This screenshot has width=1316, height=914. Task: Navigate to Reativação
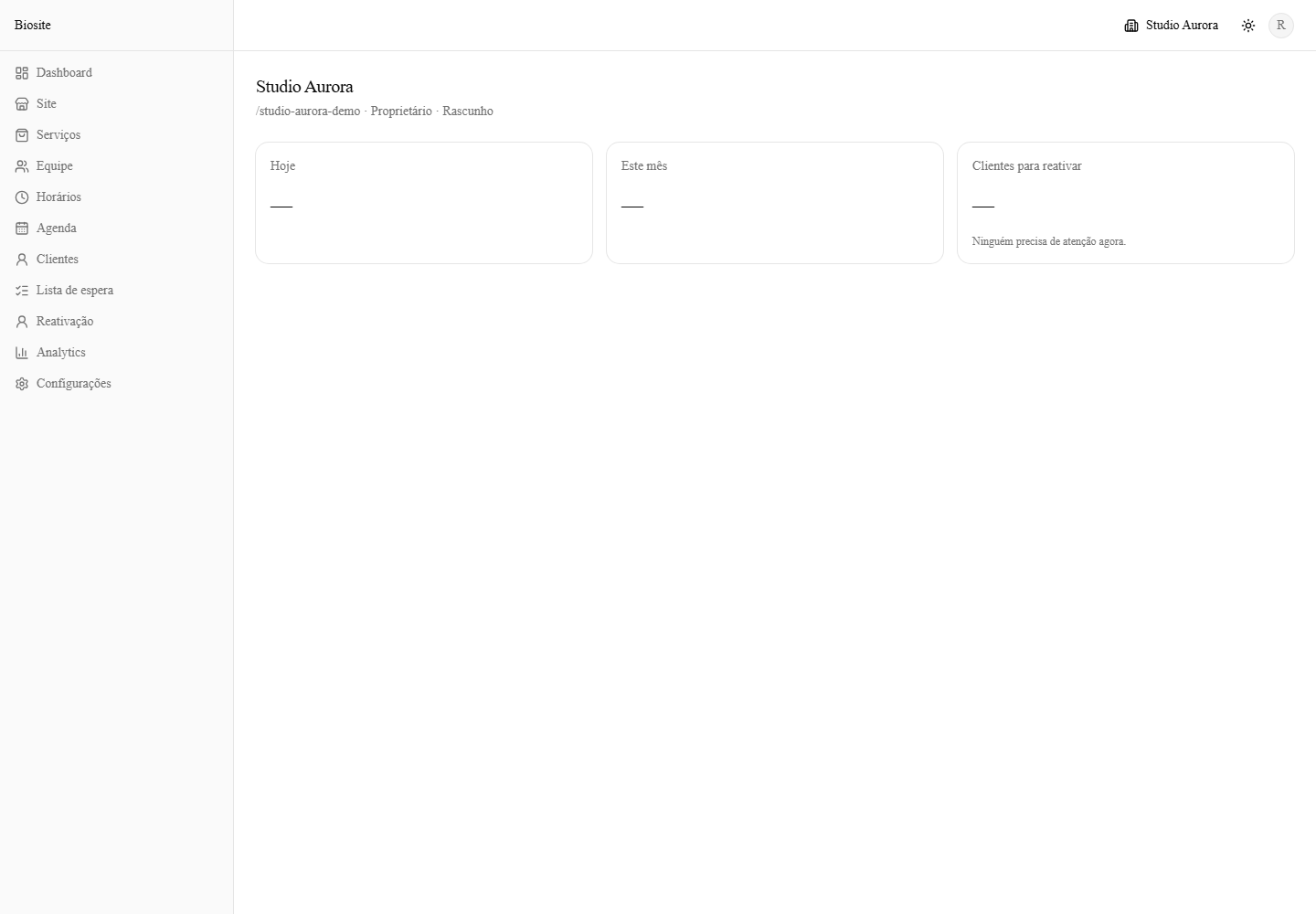116,322
